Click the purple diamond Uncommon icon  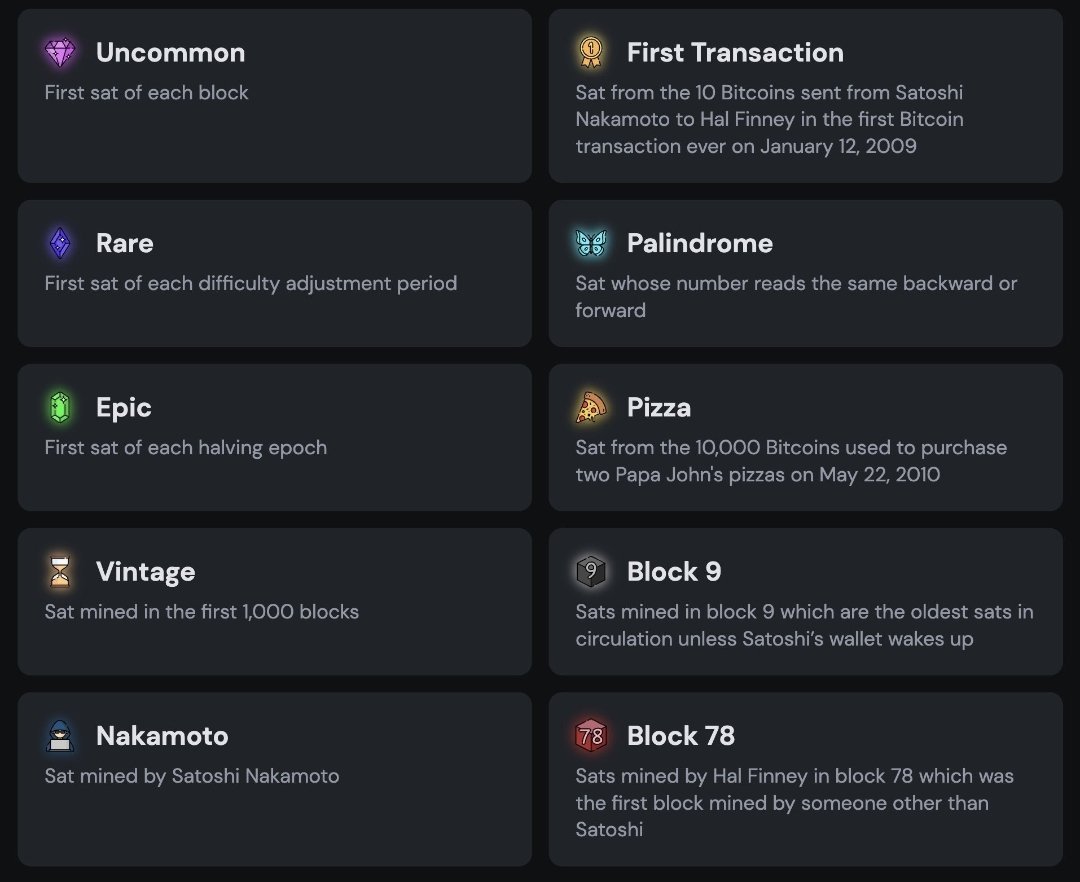(x=60, y=52)
